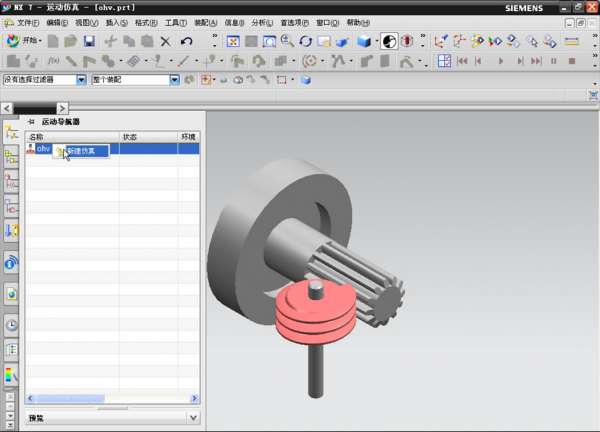Click the red clip section icon

point(407,41)
